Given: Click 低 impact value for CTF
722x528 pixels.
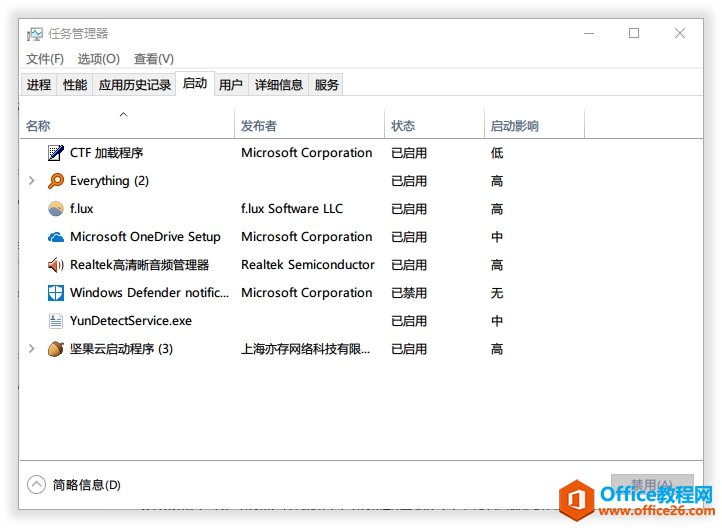Looking at the screenshot, I should (497, 153).
